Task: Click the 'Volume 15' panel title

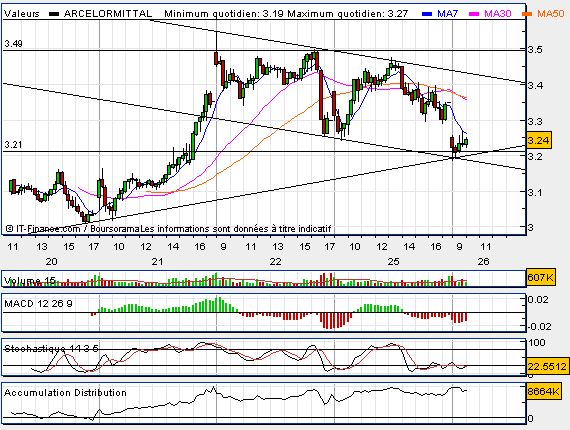Action: point(30,280)
